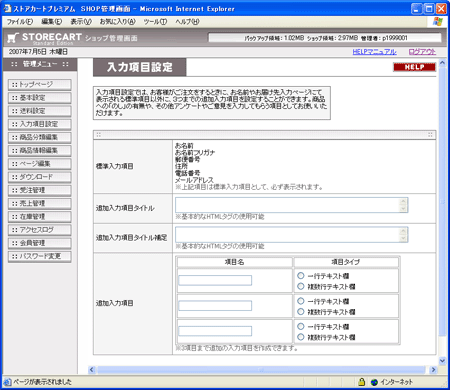Open ページ編集 in the sidebar
450x390 pixels.
(40, 164)
